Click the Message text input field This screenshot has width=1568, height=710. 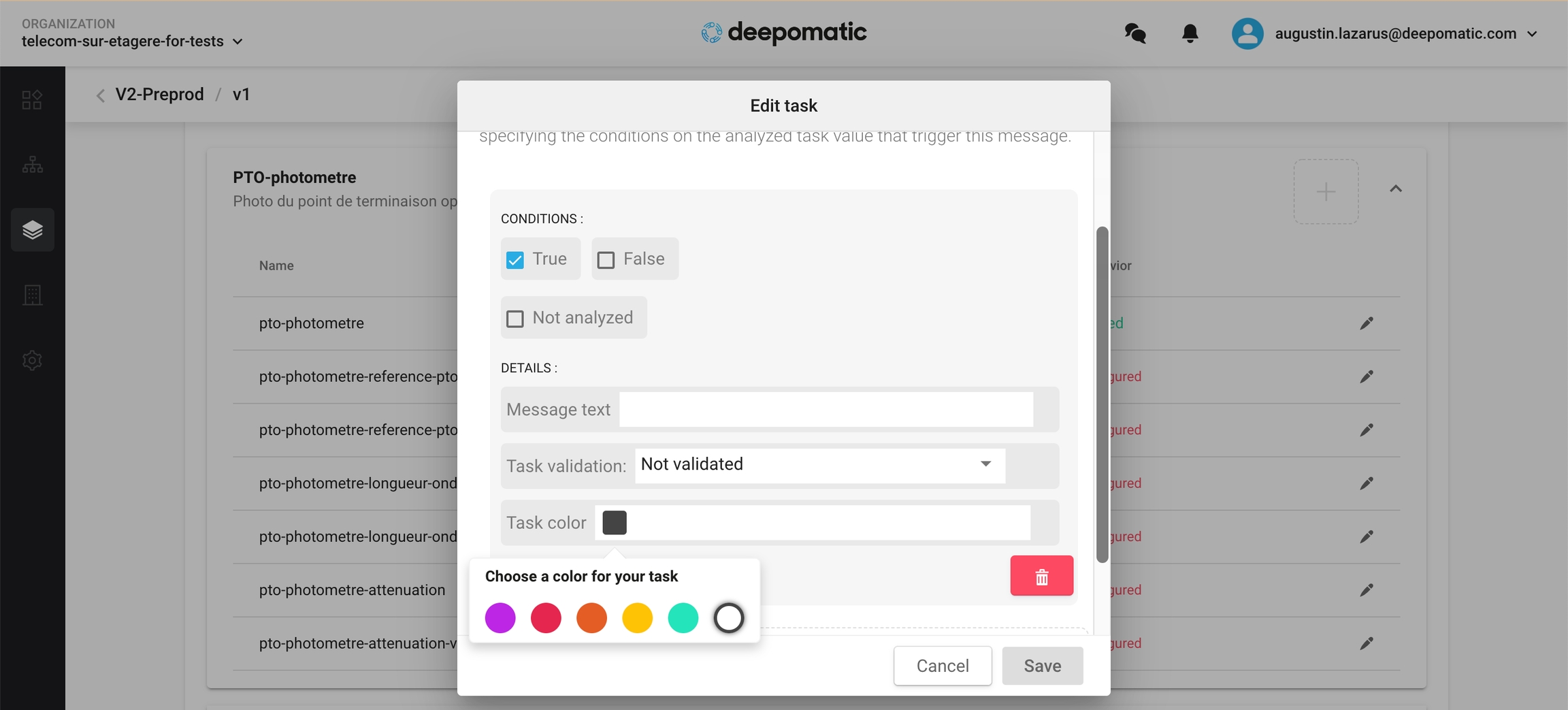click(x=826, y=410)
